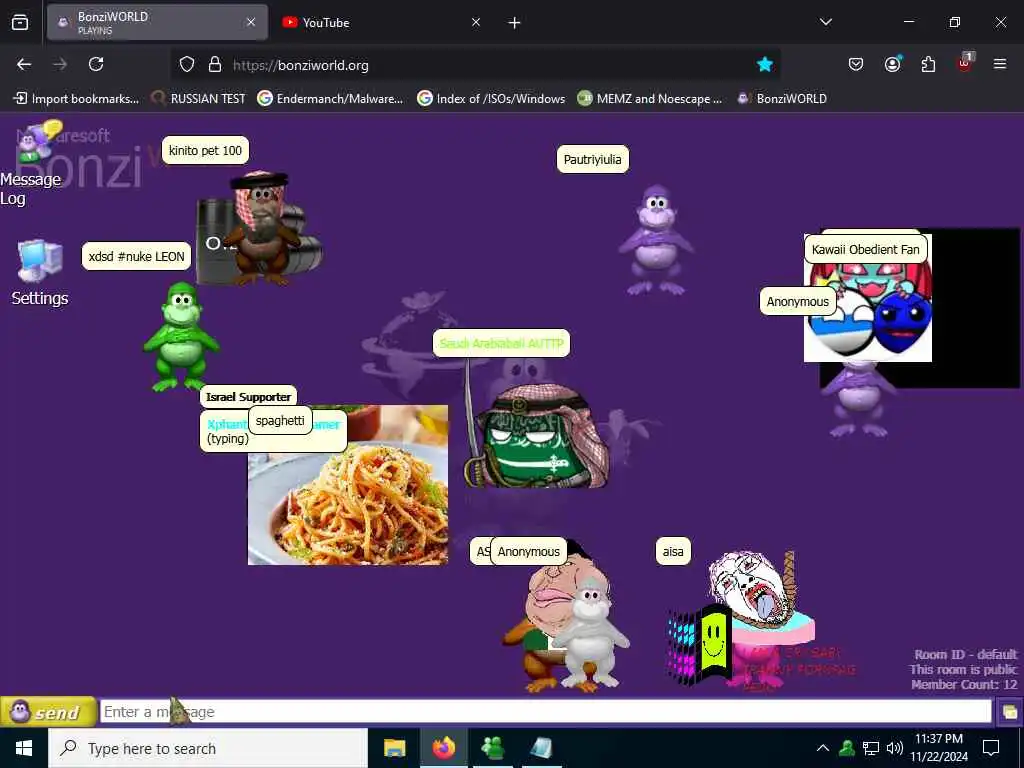Open the Index of /ISOs/Windows bookmark
The image size is (1024, 768).
click(x=491, y=99)
